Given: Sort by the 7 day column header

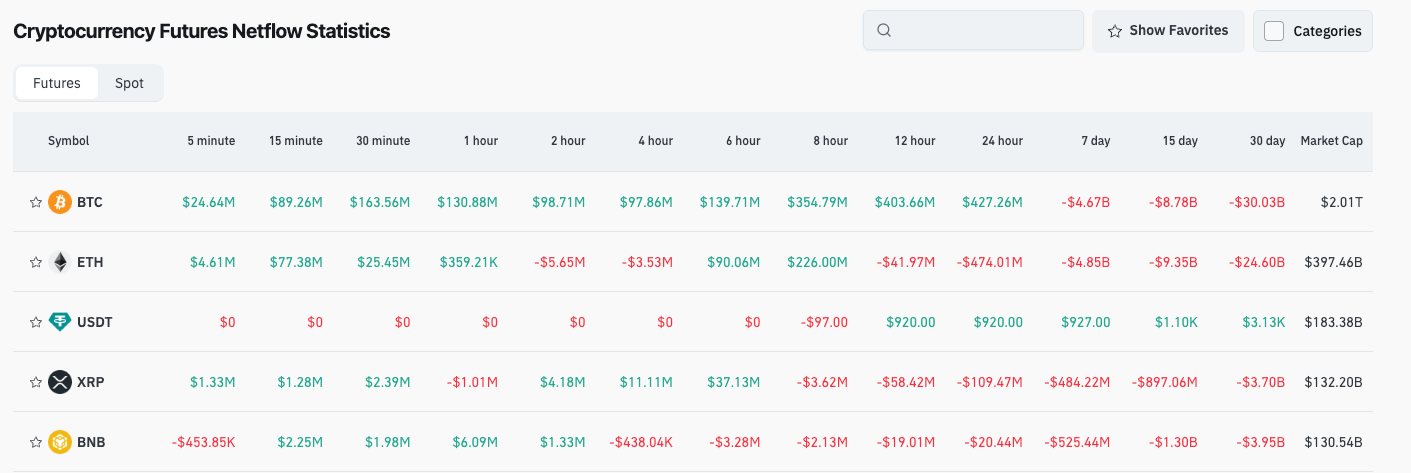Looking at the screenshot, I should 1096,141.
